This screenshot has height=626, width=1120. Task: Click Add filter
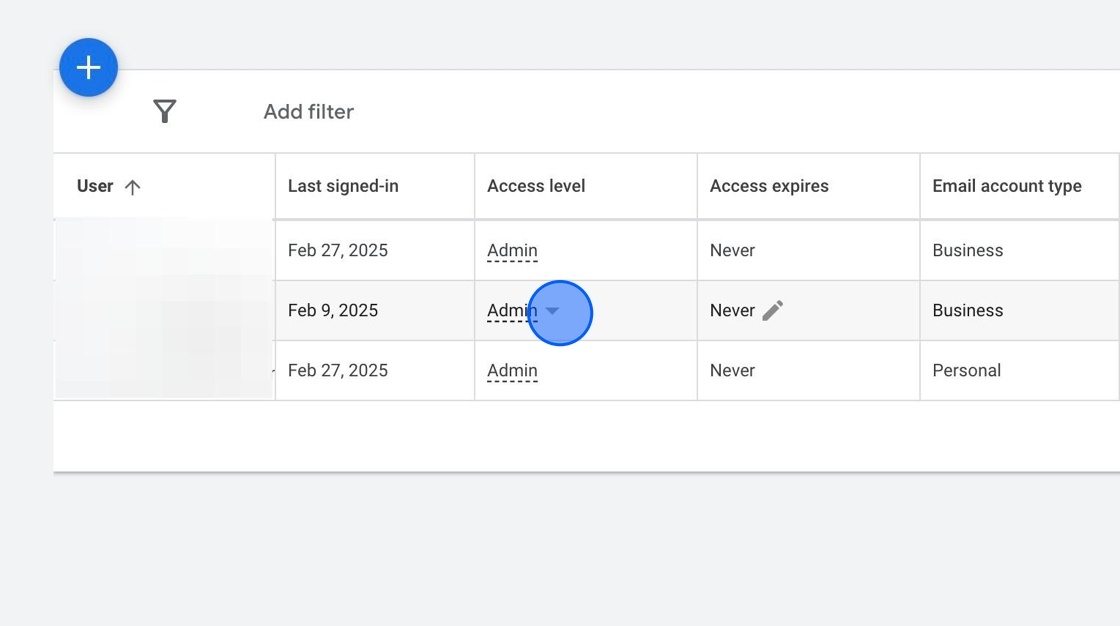(308, 111)
